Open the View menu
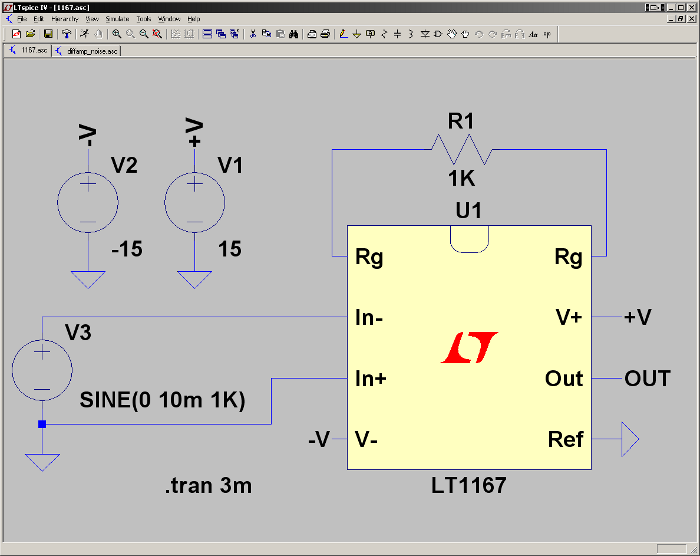 92,19
